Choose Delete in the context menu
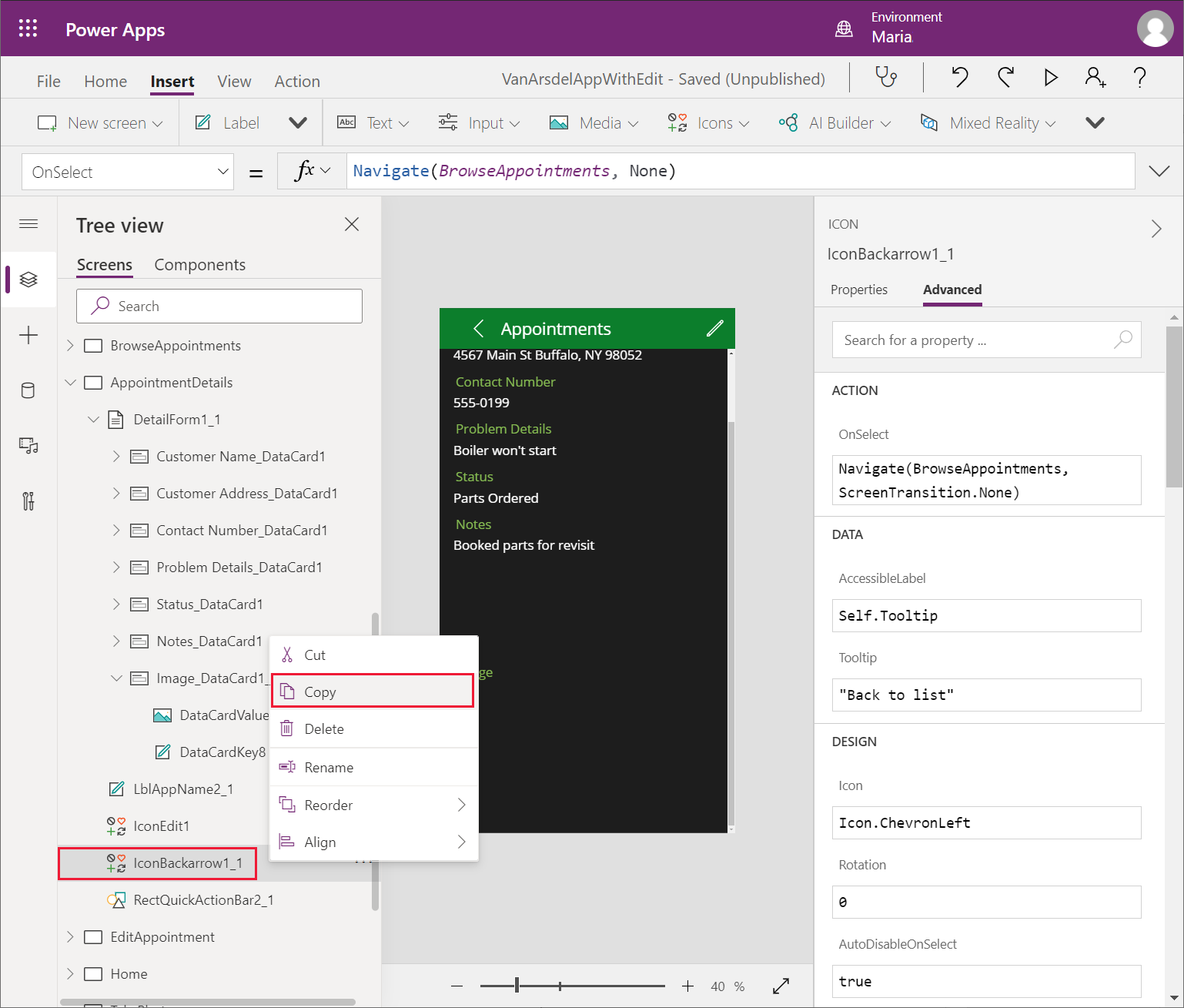Screen dimensions: 1184x1008 pyautogui.click(x=323, y=728)
